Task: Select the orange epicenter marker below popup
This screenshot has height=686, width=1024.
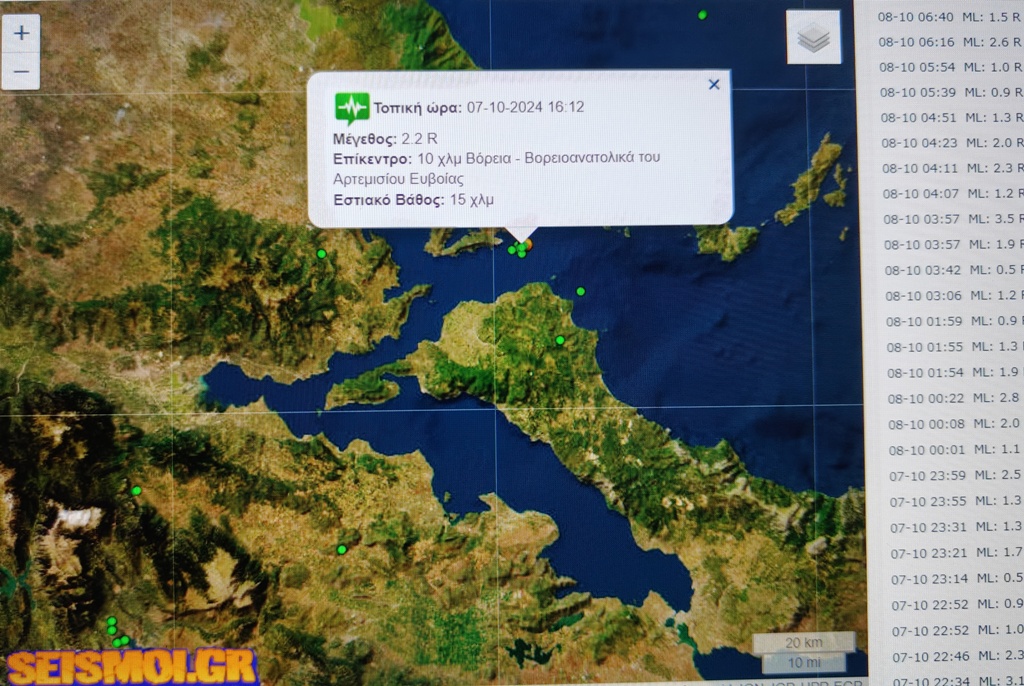Action: coord(528,243)
